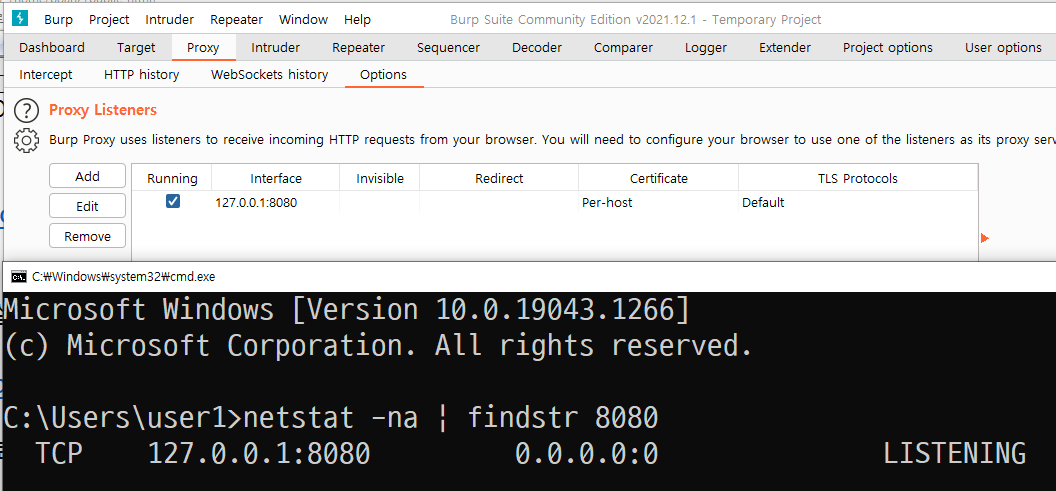
Task: Go to the Comparer tab
Action: point(623,48)
